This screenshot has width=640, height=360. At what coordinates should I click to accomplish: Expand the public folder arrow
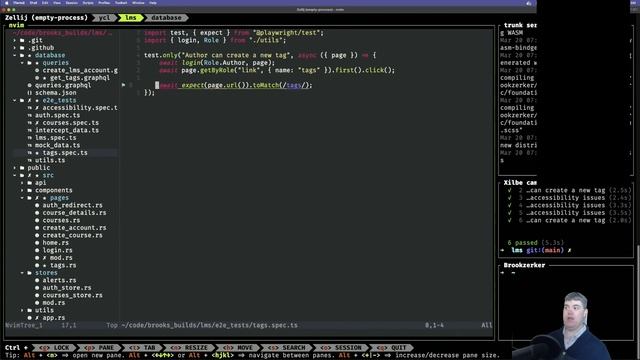pos(15,168)
